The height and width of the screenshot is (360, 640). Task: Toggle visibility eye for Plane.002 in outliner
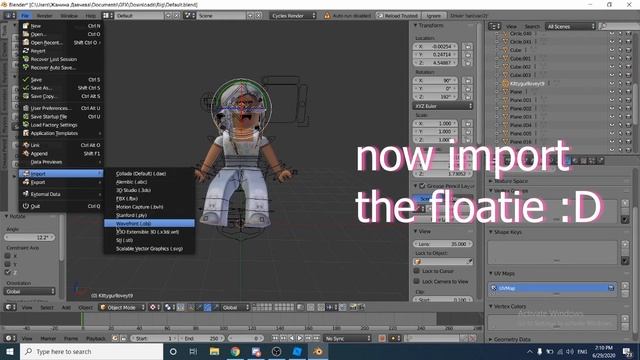click(611, 108)
